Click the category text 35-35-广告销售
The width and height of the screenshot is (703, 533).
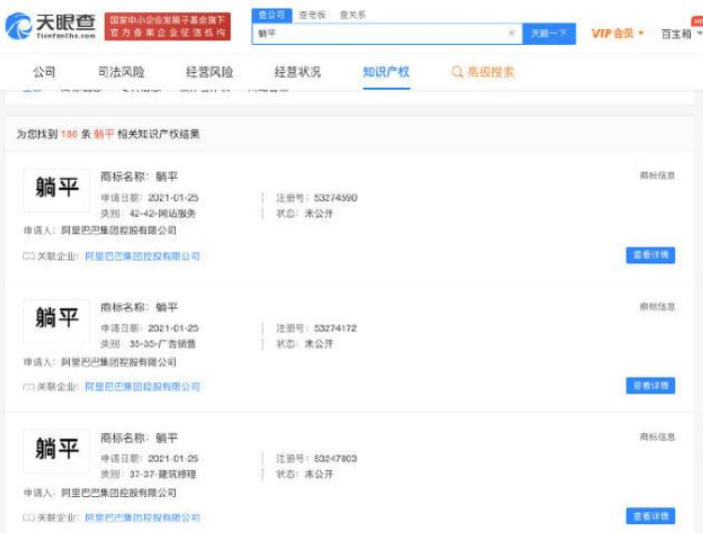click(x=162, y=344)
